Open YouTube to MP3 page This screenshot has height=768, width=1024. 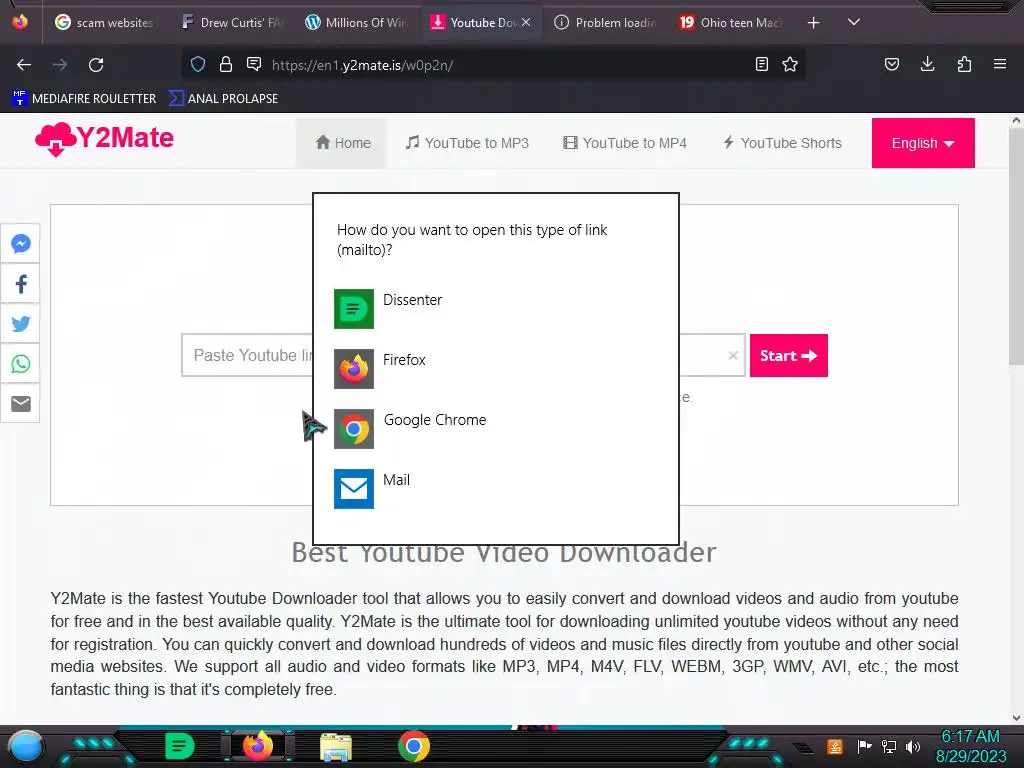point(467,143)
